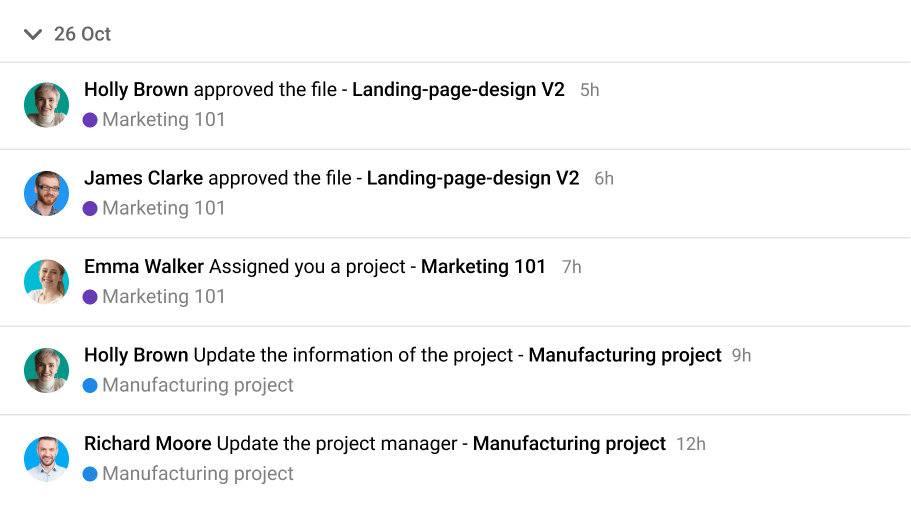Open Holly Brown's avatar on 5h notification
The width and height of the screenshot is (911, 505).
(46, 105)
